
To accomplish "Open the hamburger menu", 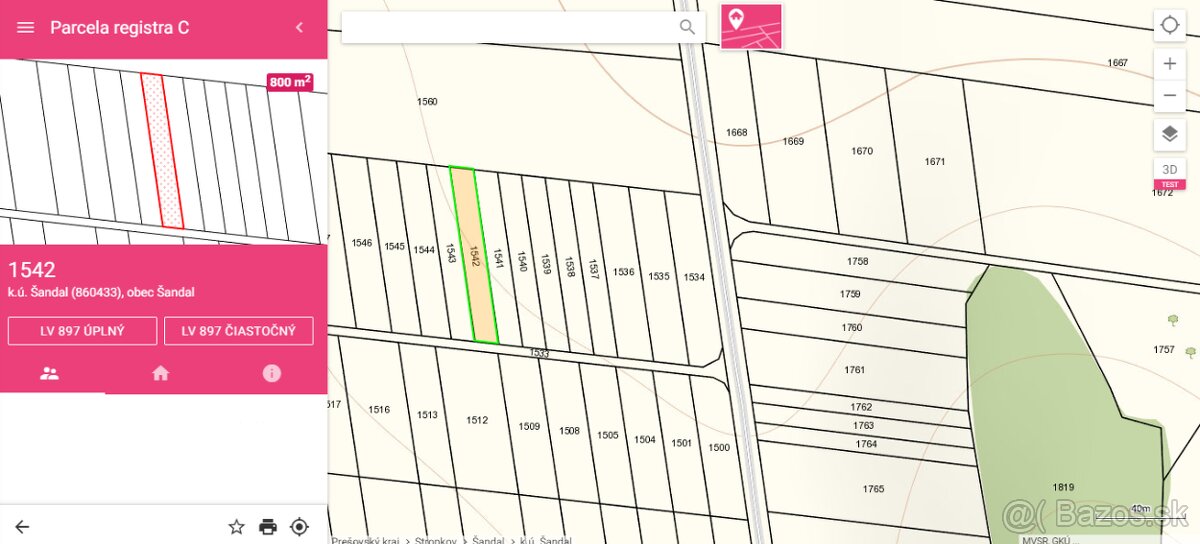I will [x=26, y=28].
